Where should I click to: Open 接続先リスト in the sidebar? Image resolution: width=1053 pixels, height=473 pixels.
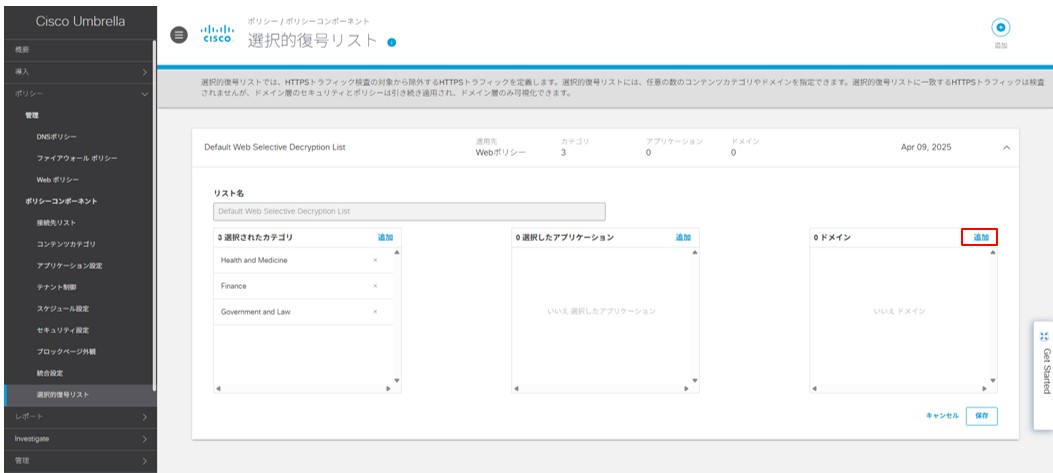coord(56,222)
